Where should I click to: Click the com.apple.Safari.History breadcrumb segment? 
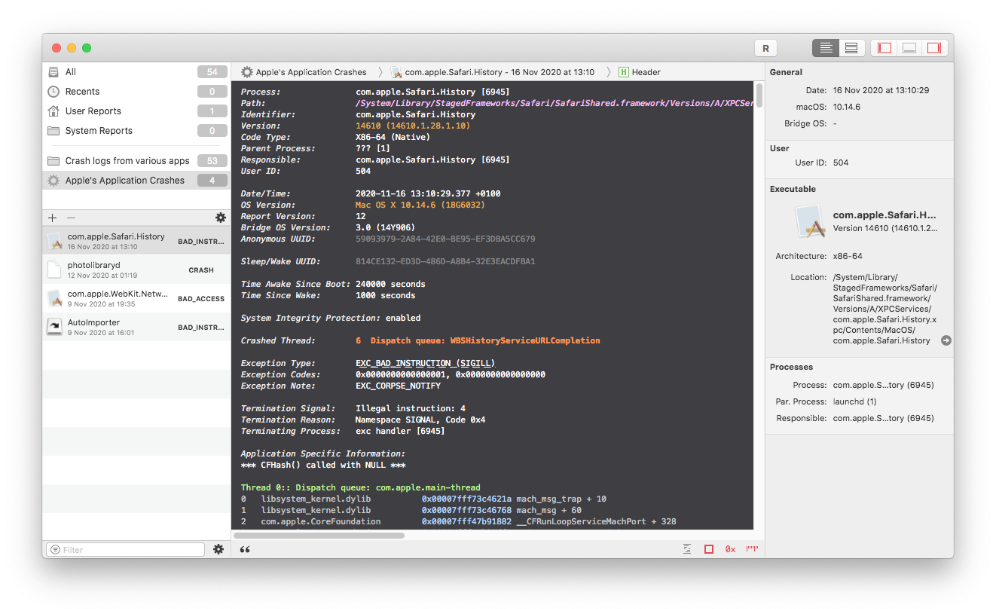pos(499,72)
